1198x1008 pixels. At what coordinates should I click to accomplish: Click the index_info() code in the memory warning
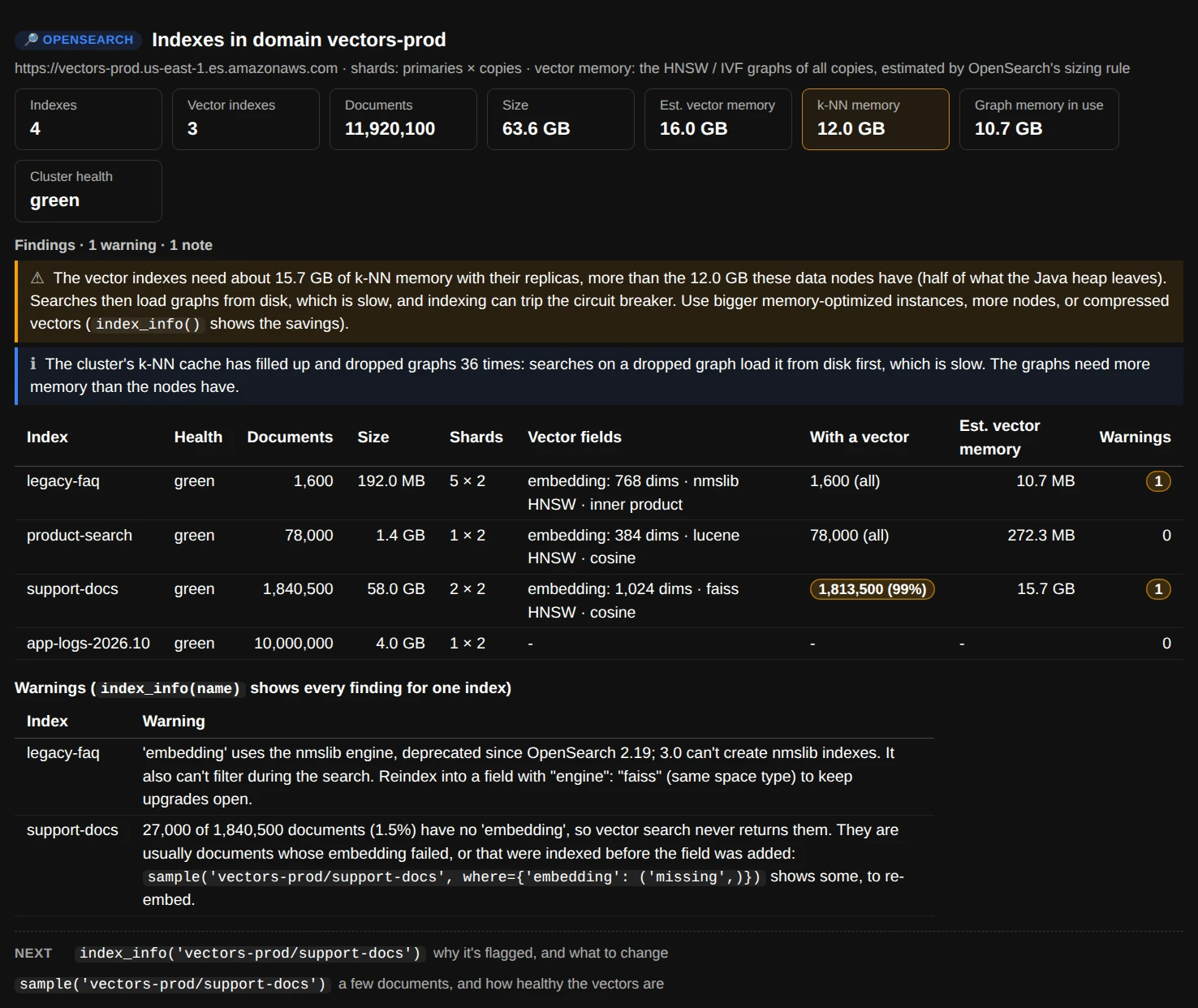pos(148,324)
